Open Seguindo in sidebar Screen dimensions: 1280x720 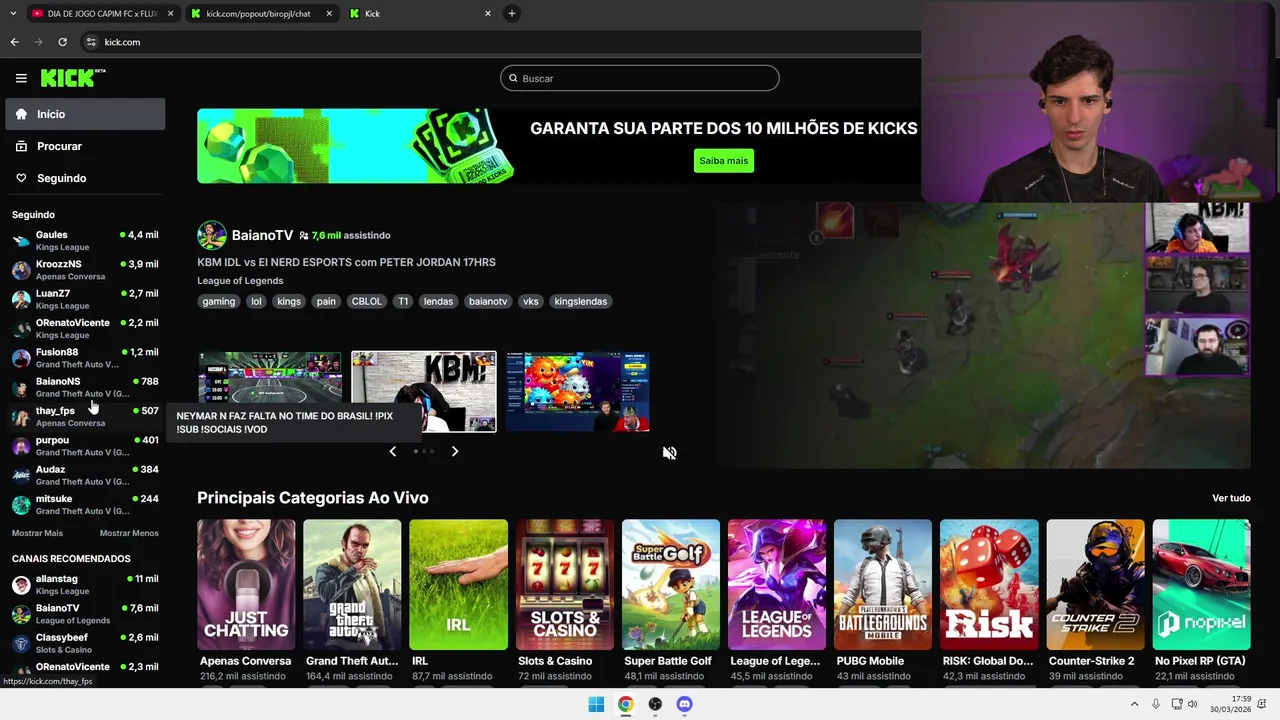pyautogui.click(x=85, y=178)
